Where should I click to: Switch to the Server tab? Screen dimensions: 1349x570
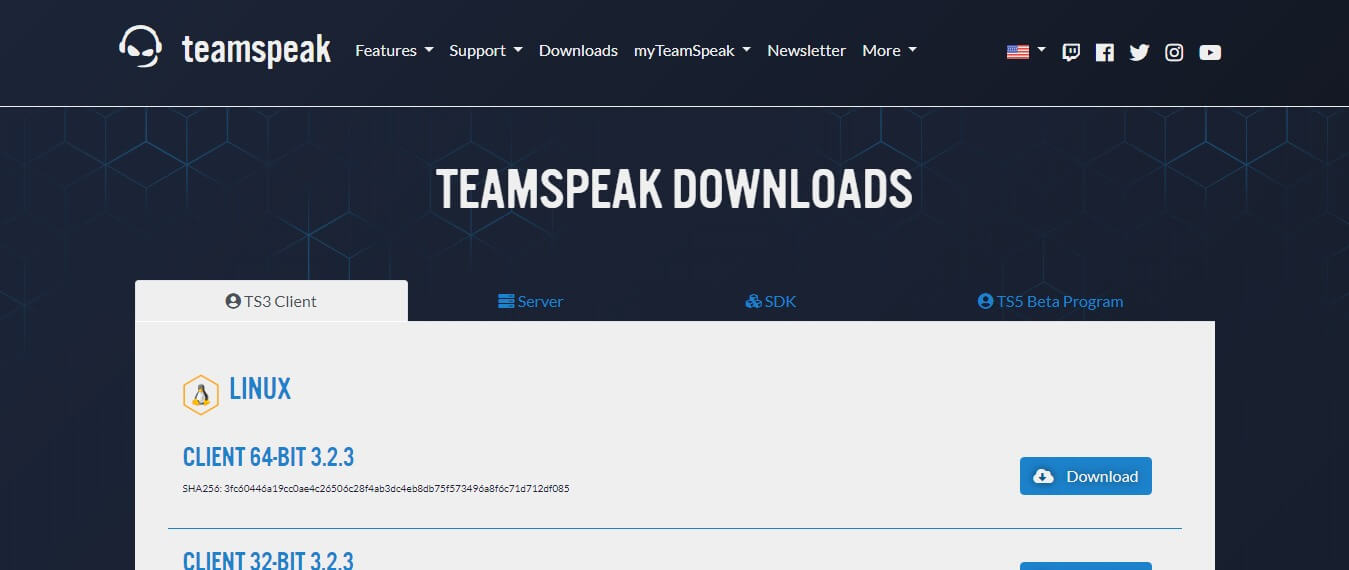pyautogui.click(x=530, y=301)
